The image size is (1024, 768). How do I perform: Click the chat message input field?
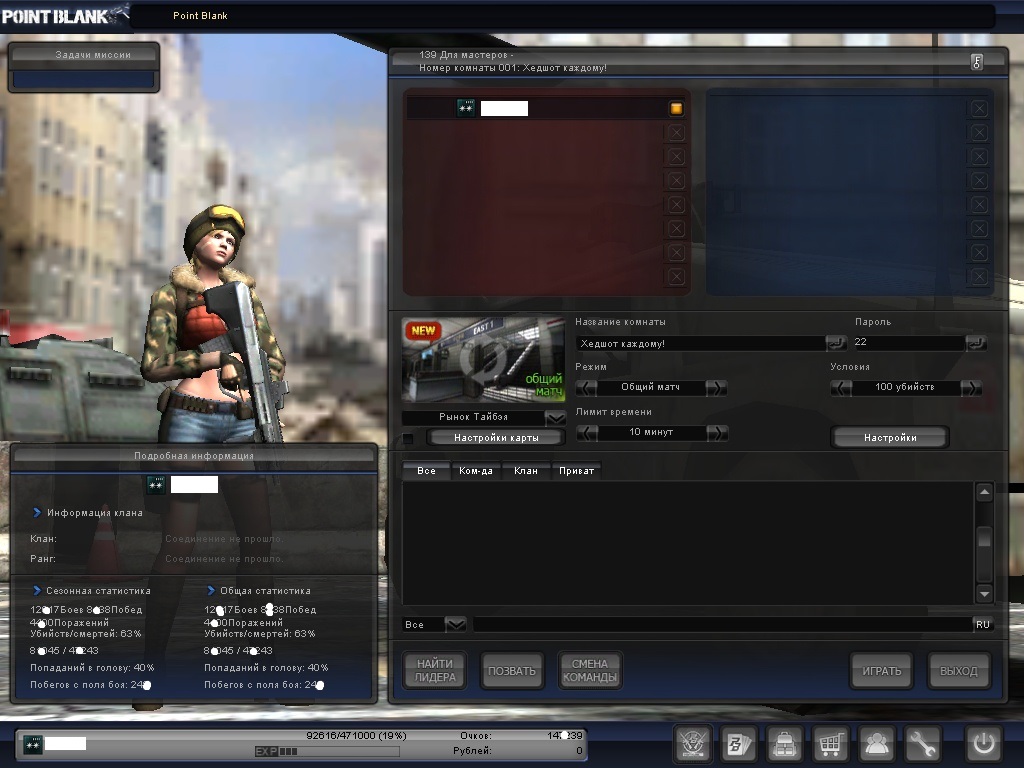tap(720, 624)
